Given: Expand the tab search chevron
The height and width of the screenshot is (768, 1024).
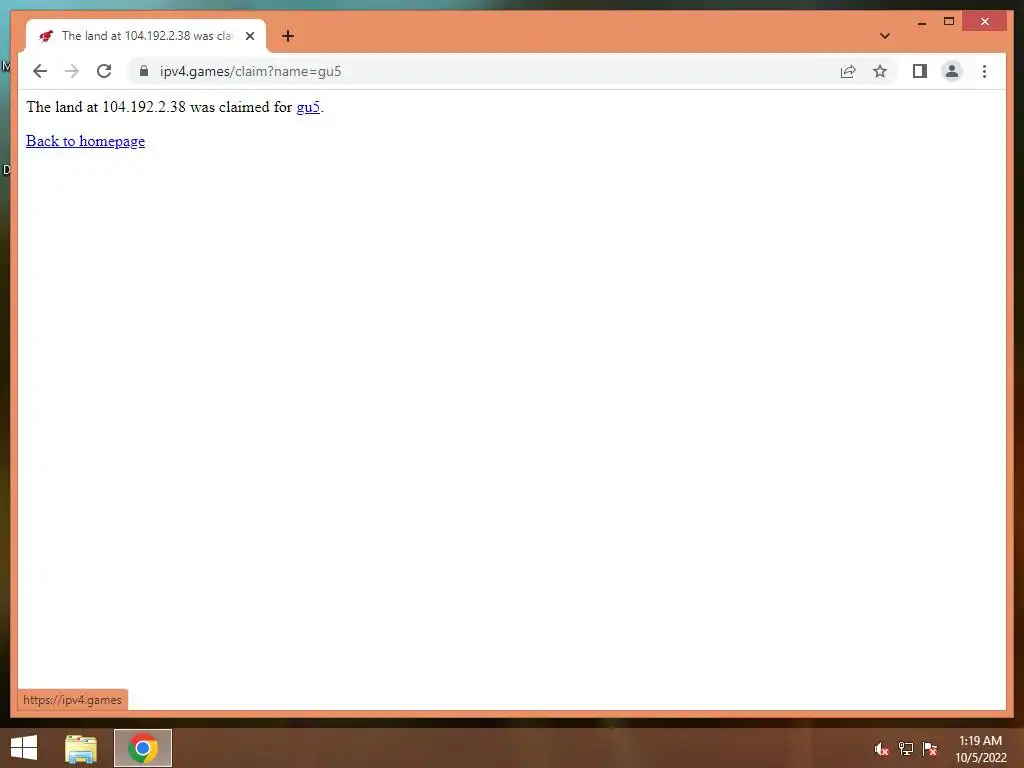Looking at the screenshot, I should [x=885, y=36].
